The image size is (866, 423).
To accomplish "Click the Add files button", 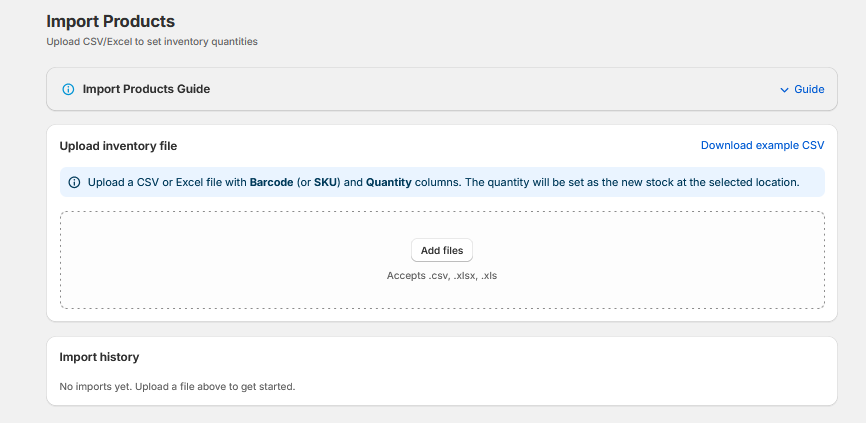I will point(442,250).
